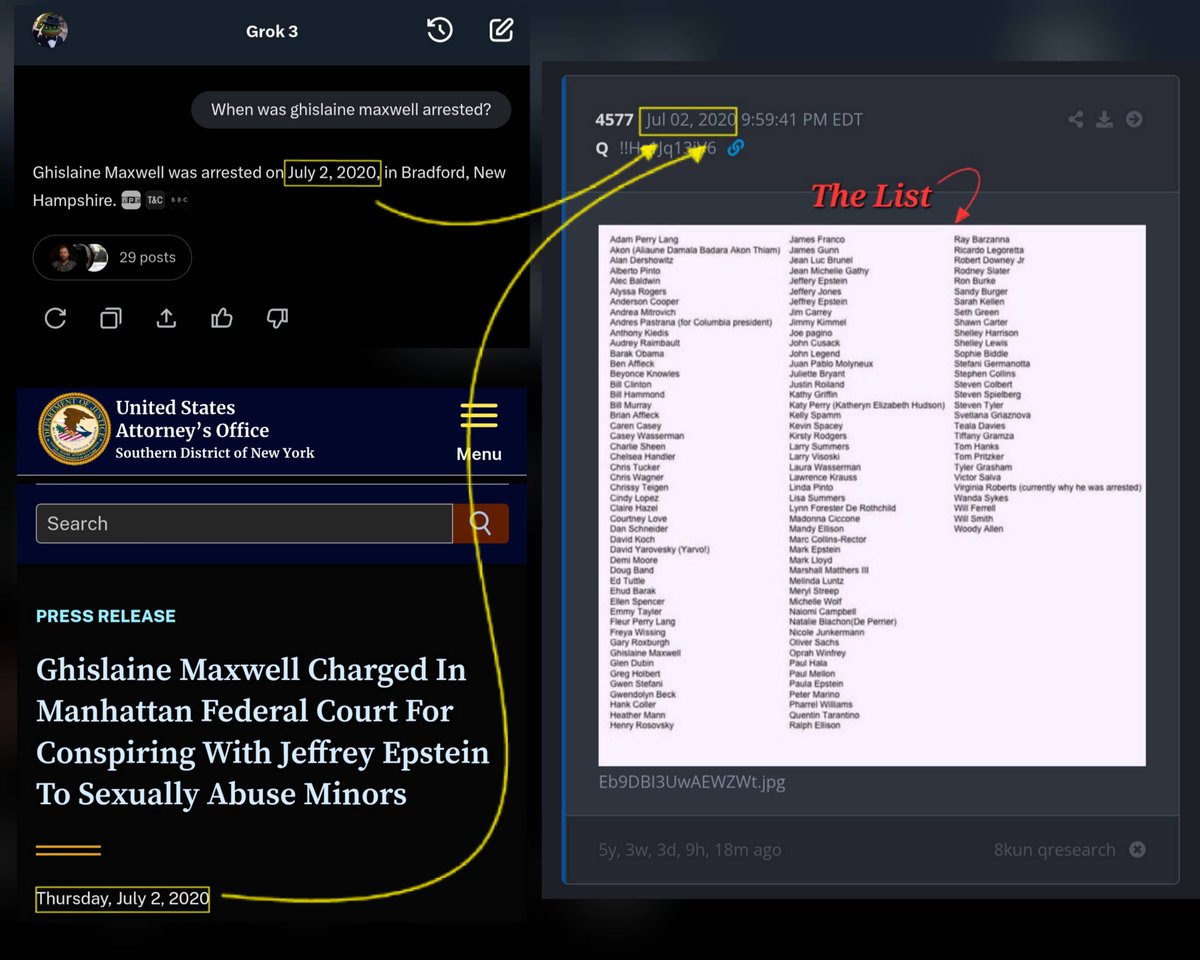Click the Search input field
Image resolution: width=1200 pixels, height=960 pixels.
point(244,523)
